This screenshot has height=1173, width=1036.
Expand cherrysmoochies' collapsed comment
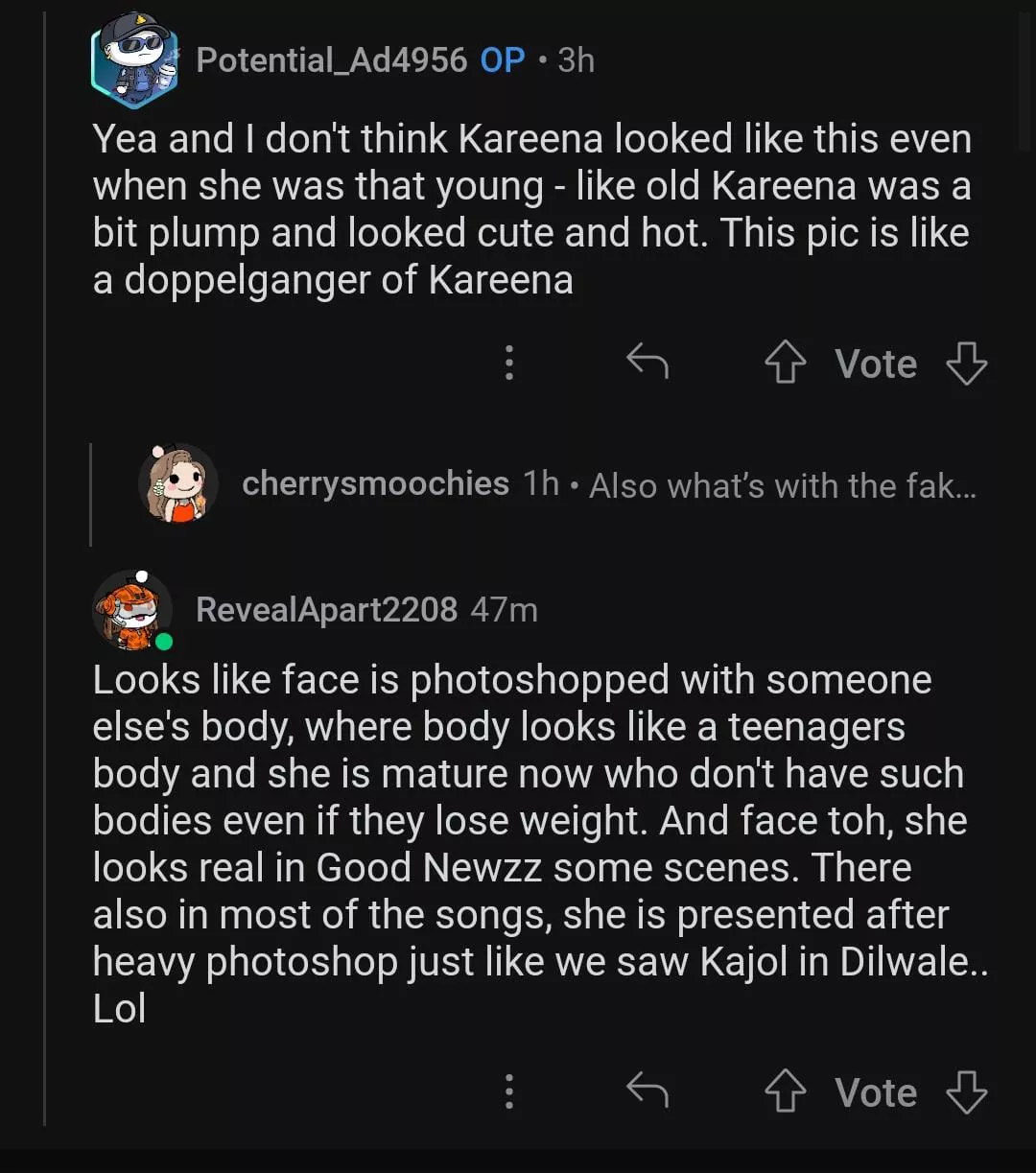(x=782, y=486)
